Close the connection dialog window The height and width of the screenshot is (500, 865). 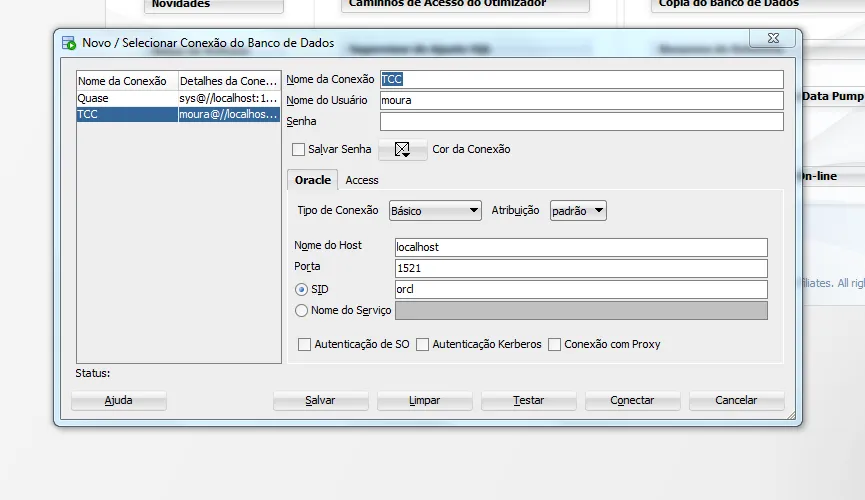tap(774, 38)
